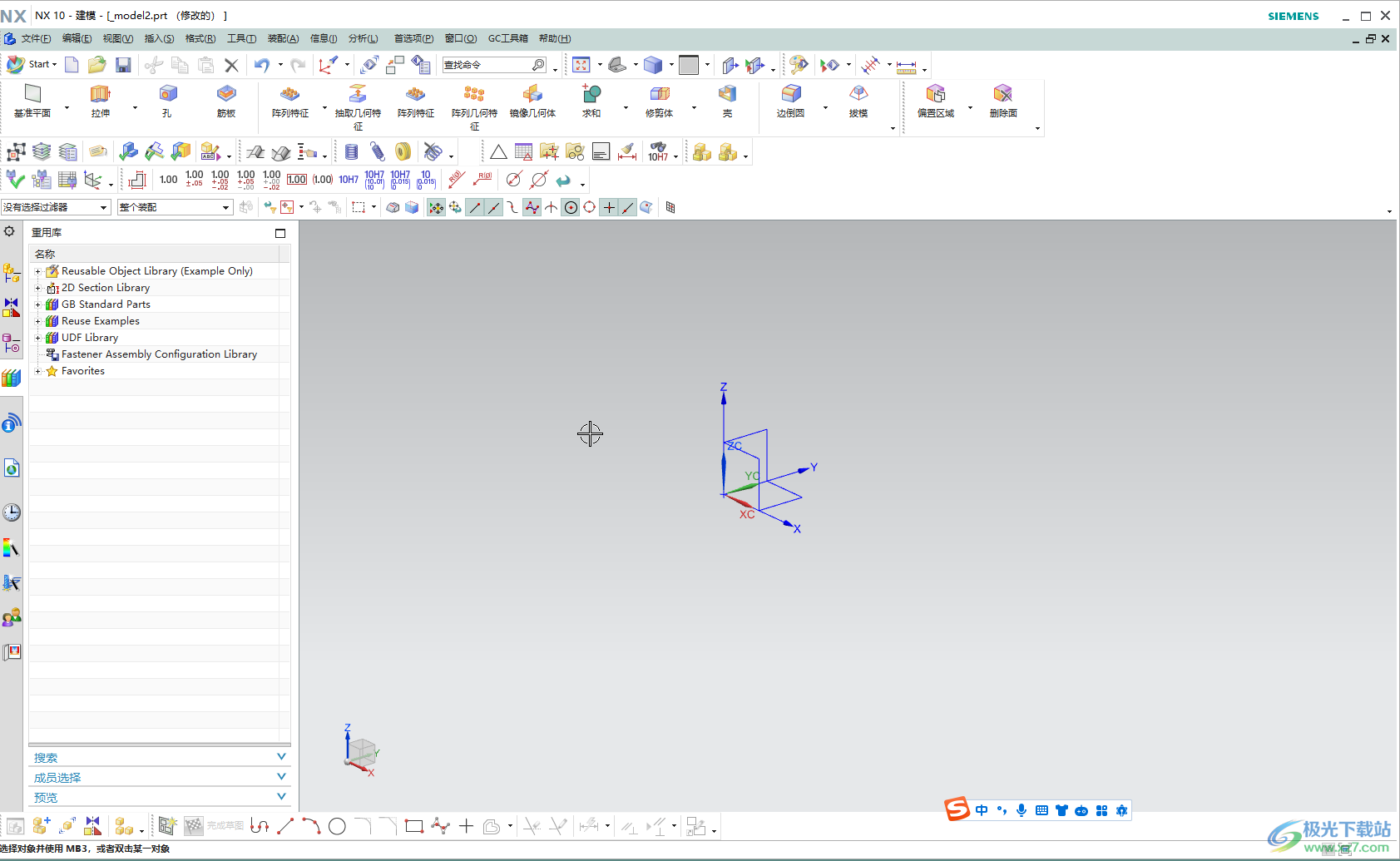Viewport: 1400px width, 861px height.
Task: Open the Analysis (分析) menu
Action: (363, 38)
